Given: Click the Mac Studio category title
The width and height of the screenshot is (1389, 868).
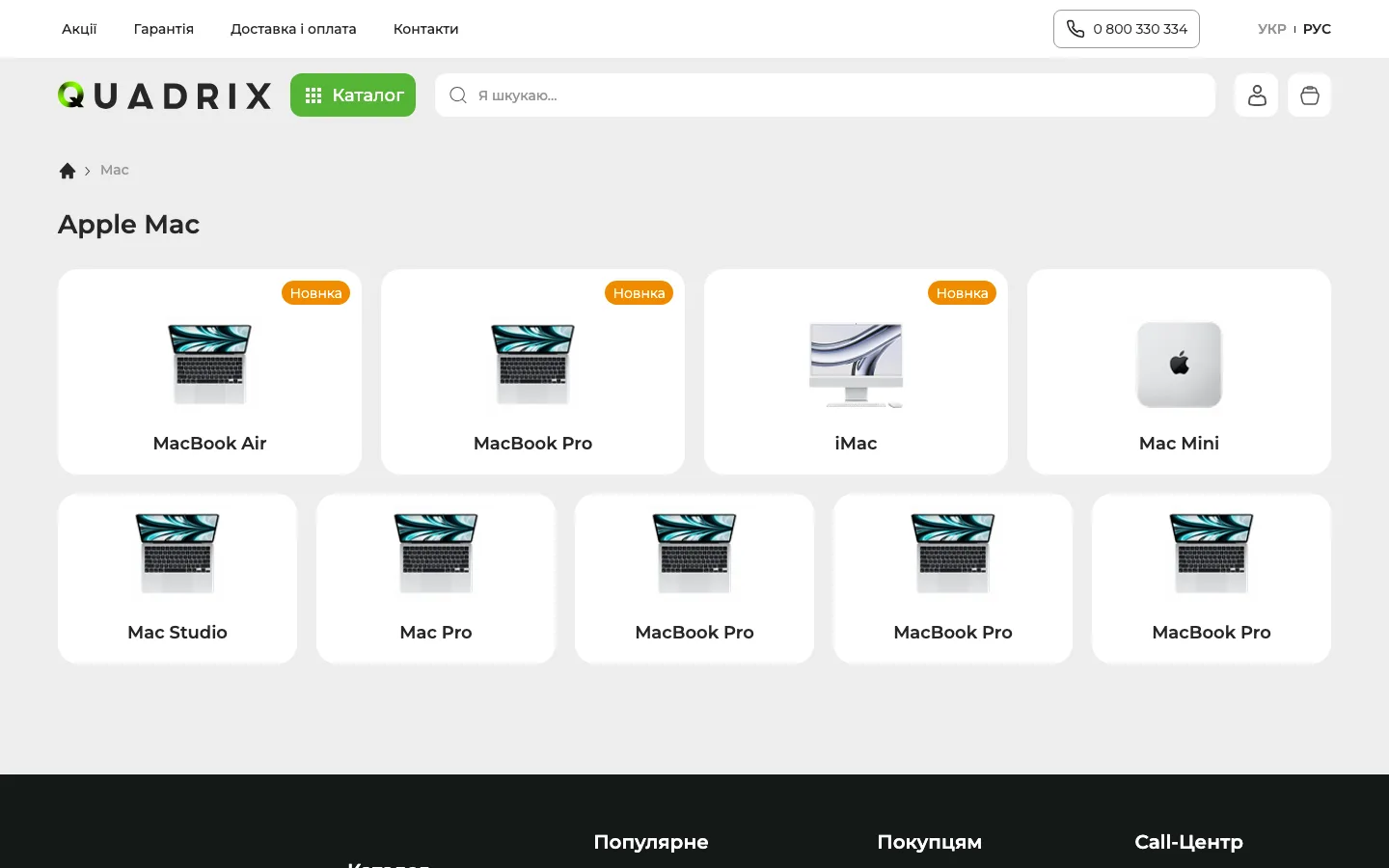Looking at the screenshot, I should pyautogui.click(x=177, y=633).
